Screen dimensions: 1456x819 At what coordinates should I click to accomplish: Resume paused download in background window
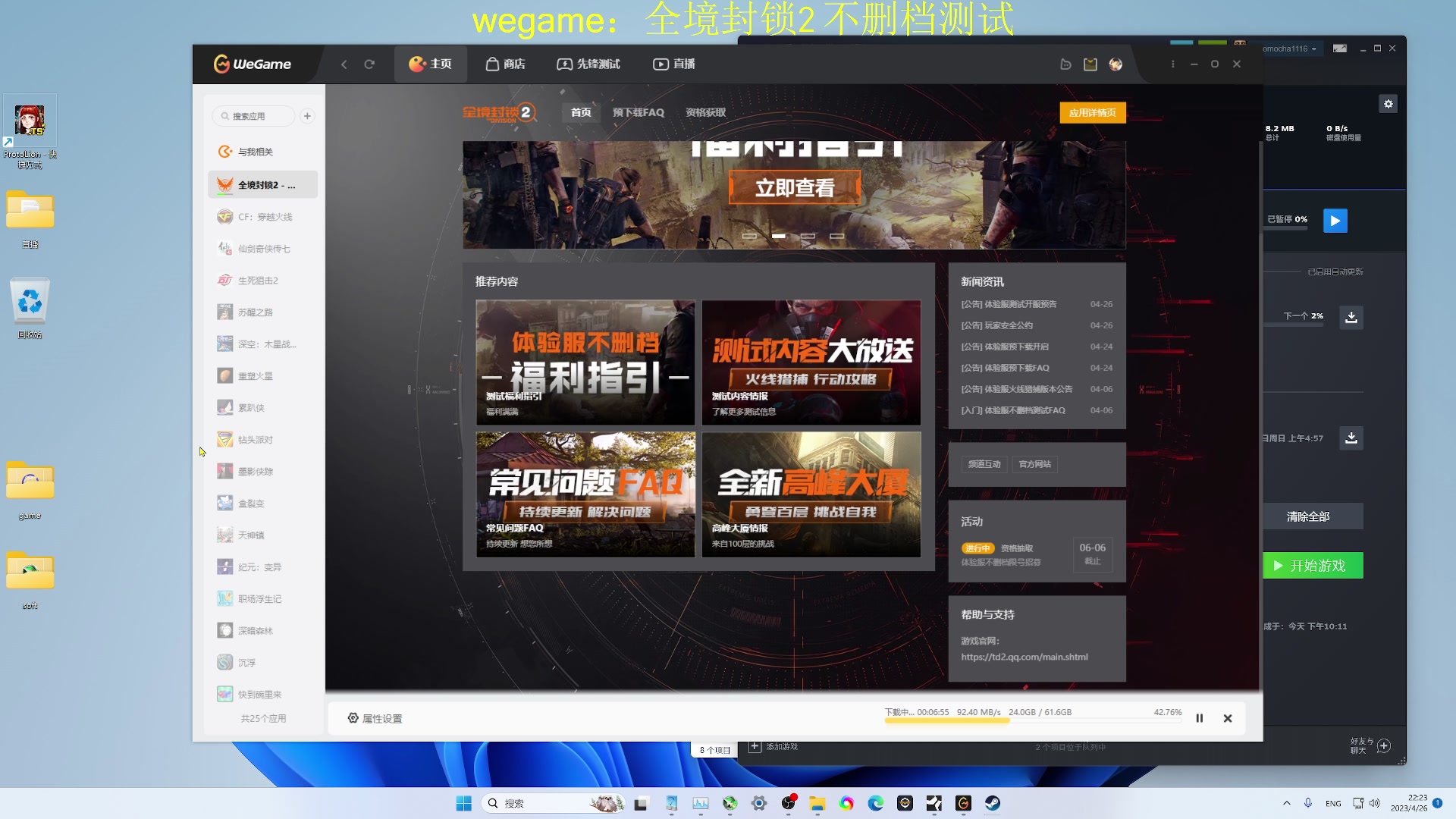(x=1335, y=221)
